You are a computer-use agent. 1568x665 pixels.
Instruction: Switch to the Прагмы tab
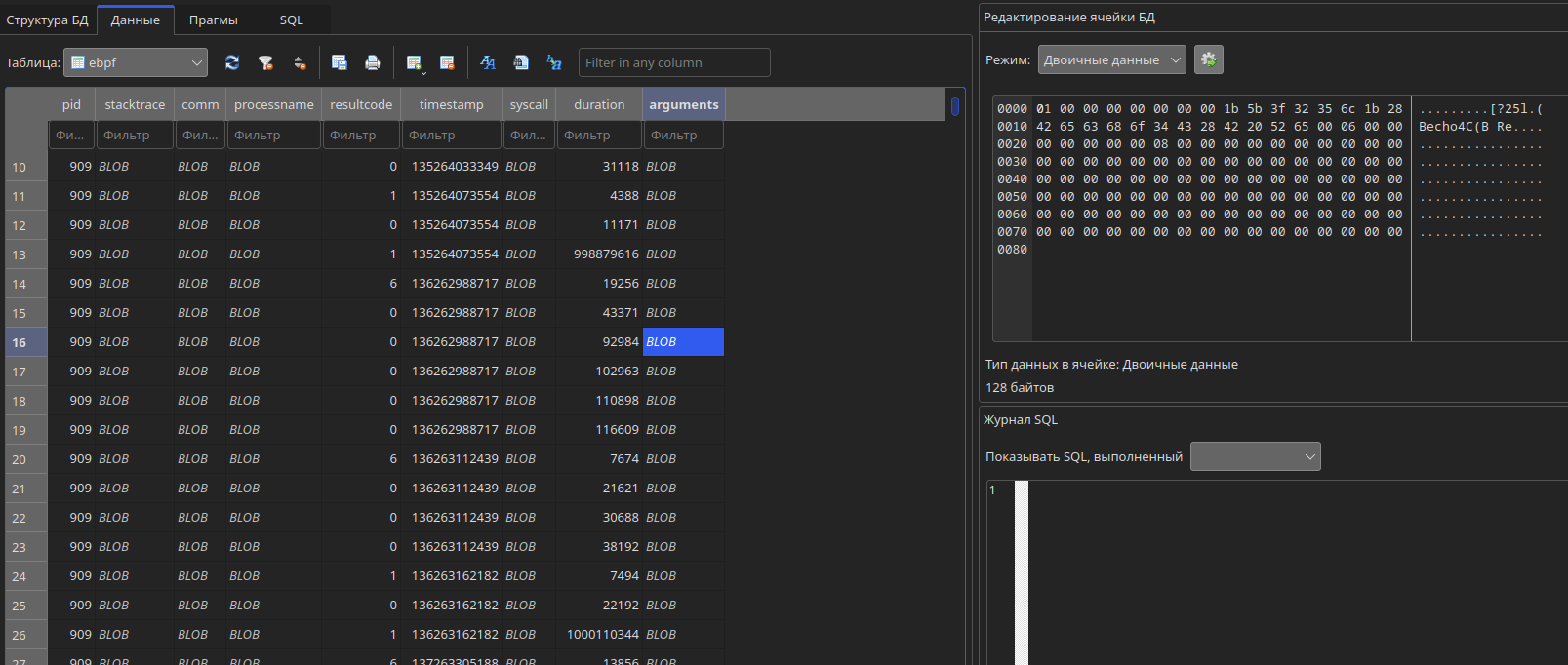[214, 20]
